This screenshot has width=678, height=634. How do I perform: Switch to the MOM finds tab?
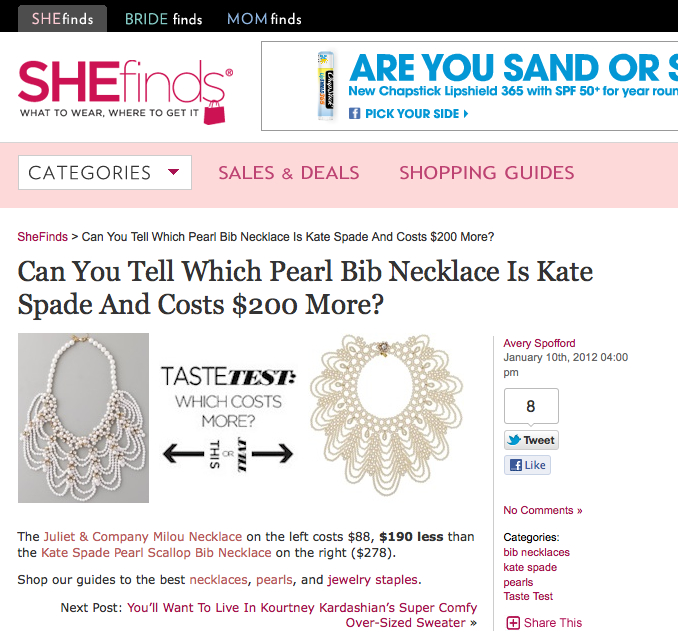coord(264,19)
